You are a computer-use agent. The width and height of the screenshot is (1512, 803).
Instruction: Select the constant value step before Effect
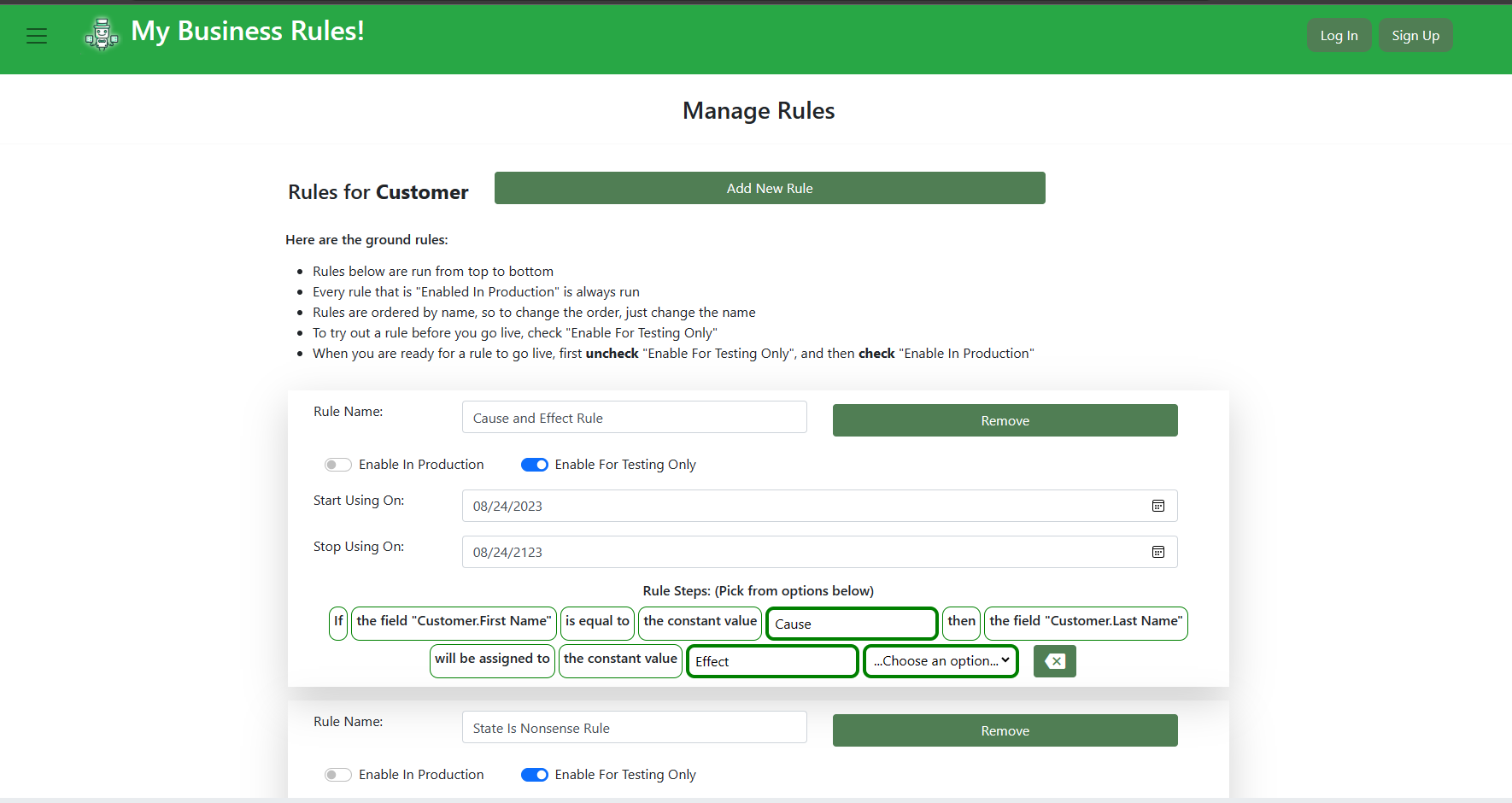[x=620, y=660]
